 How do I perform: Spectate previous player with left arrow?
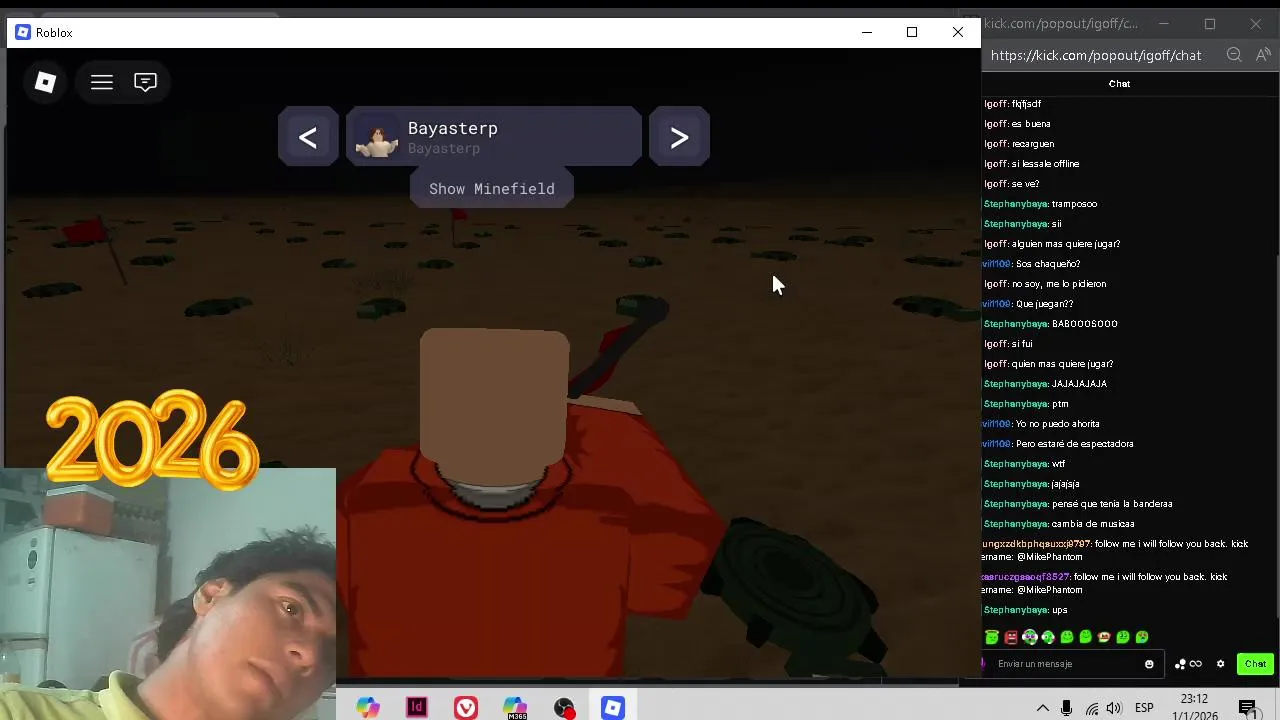click(308, 137)
